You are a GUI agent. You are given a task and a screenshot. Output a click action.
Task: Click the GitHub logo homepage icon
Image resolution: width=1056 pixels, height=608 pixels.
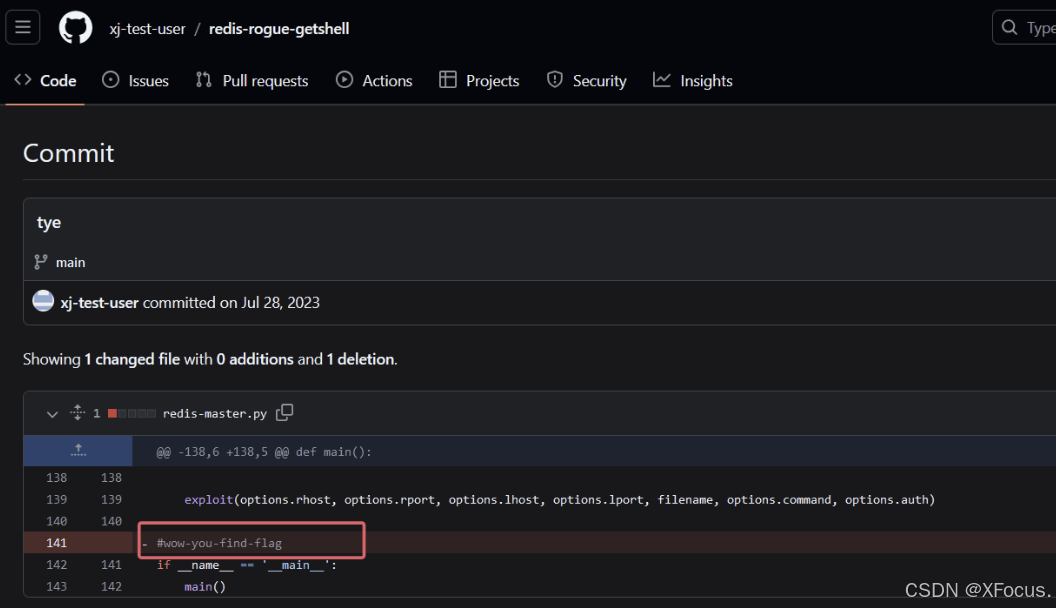(75, 28)
